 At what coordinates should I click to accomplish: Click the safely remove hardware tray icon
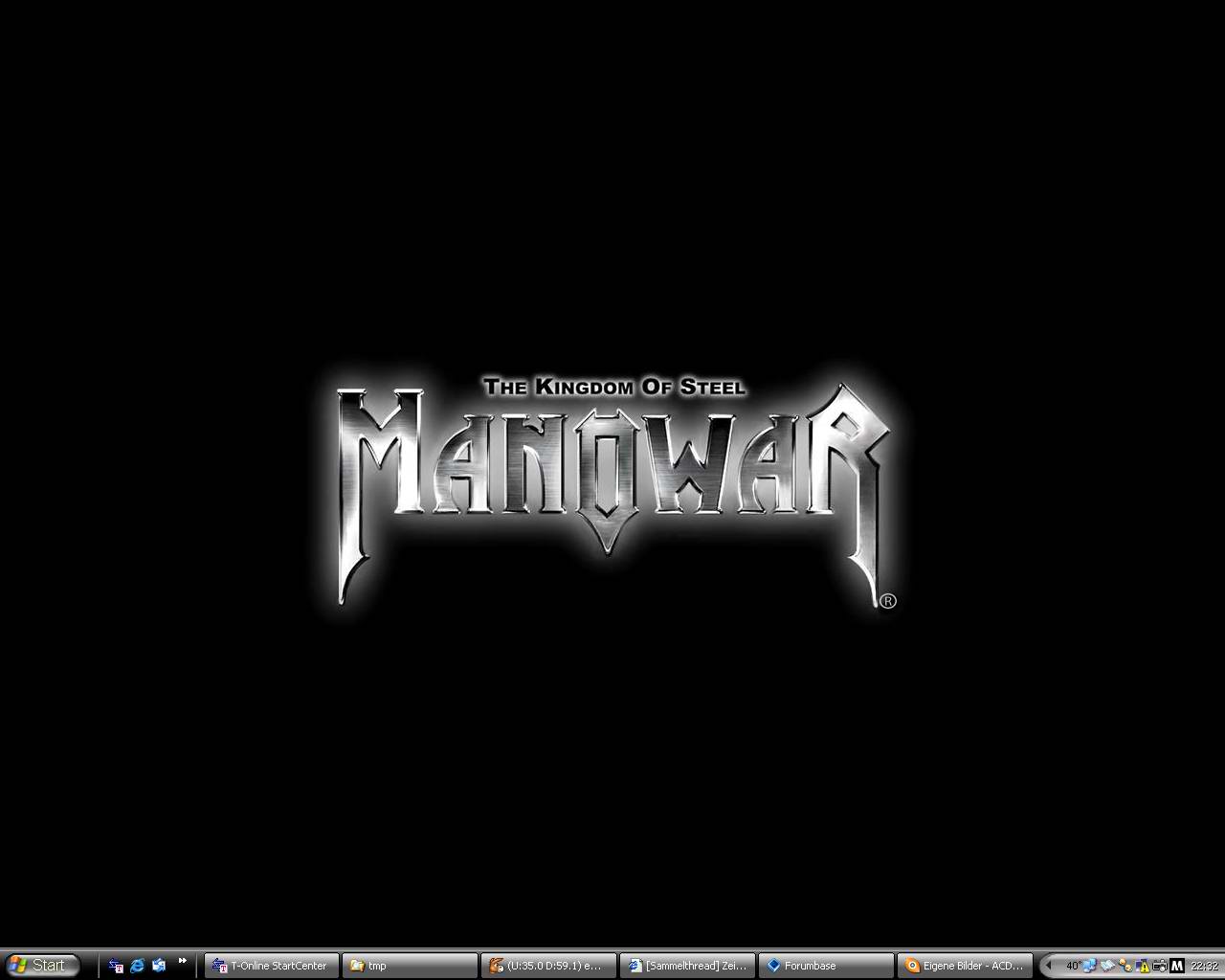(1107, 966)
